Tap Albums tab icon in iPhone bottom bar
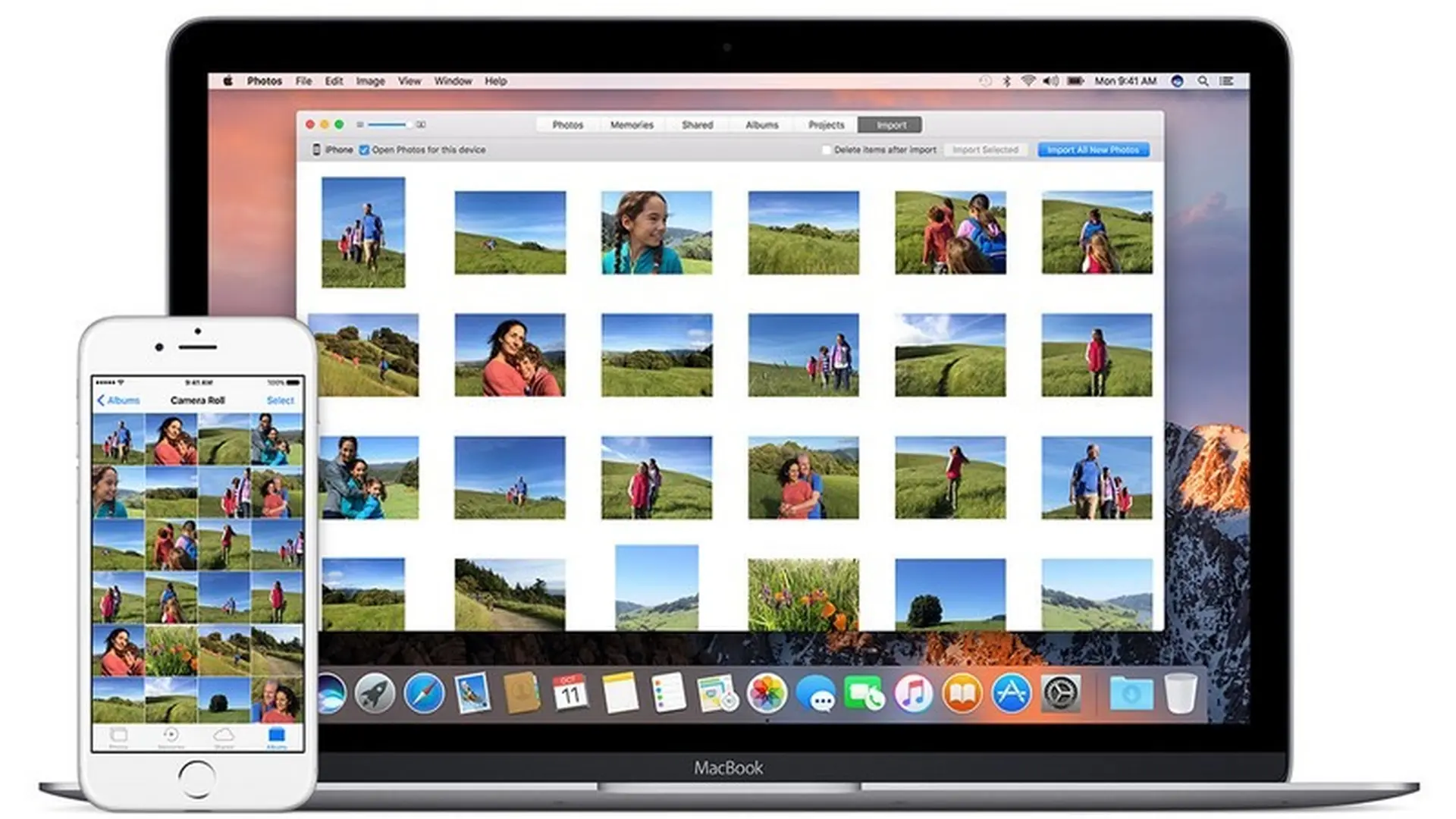Viewport: 1456px width, 819px height. click(x=276, y=737)
